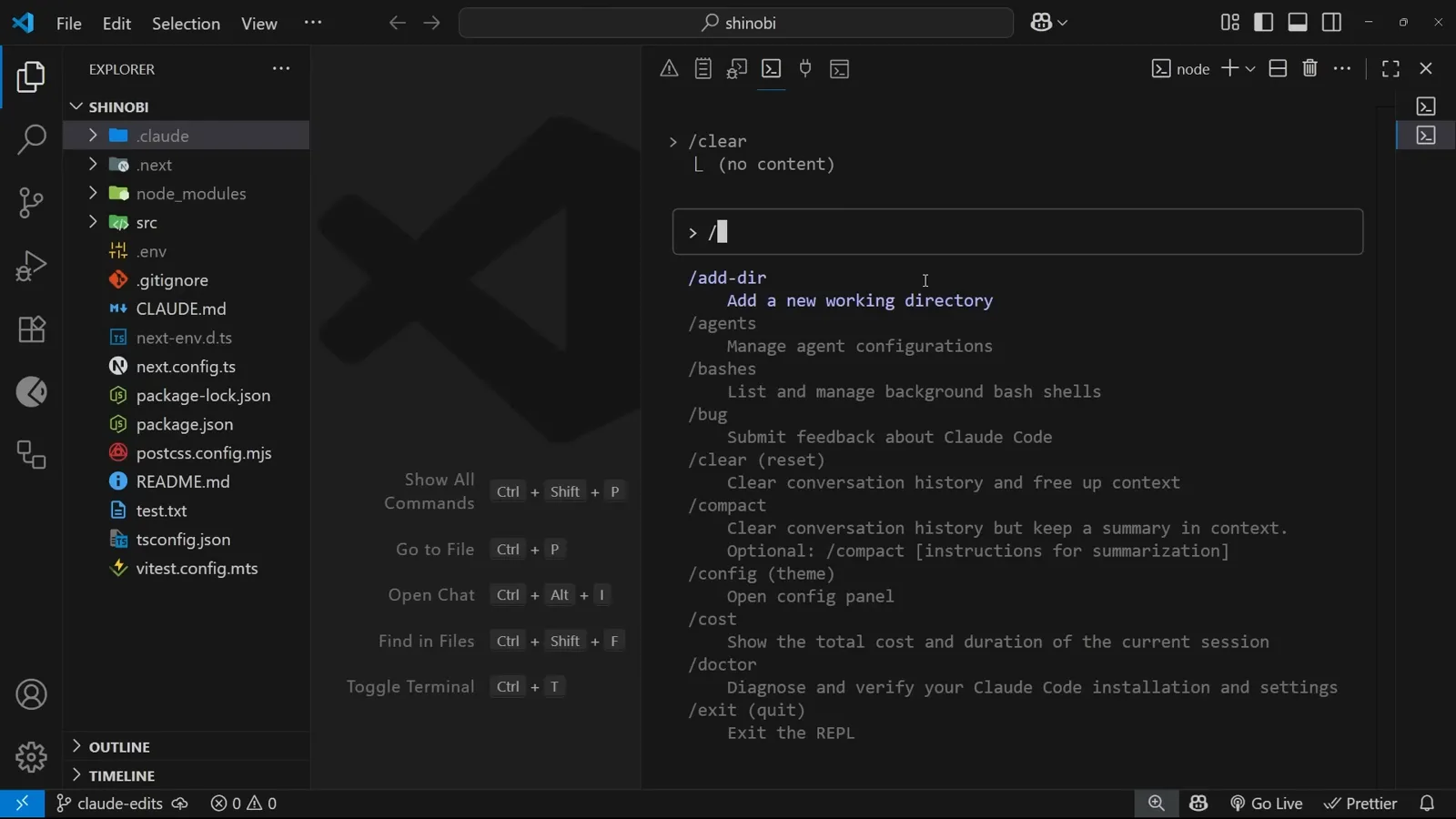Open the File menu
The width and height of the screenshot is (1456, 819).
pos(69,23)
